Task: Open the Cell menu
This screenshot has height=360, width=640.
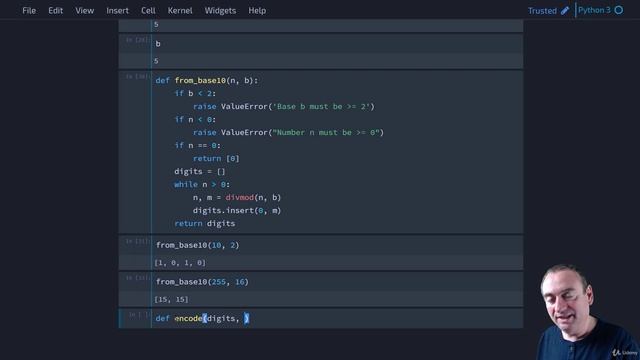Action: pos(148,11)
